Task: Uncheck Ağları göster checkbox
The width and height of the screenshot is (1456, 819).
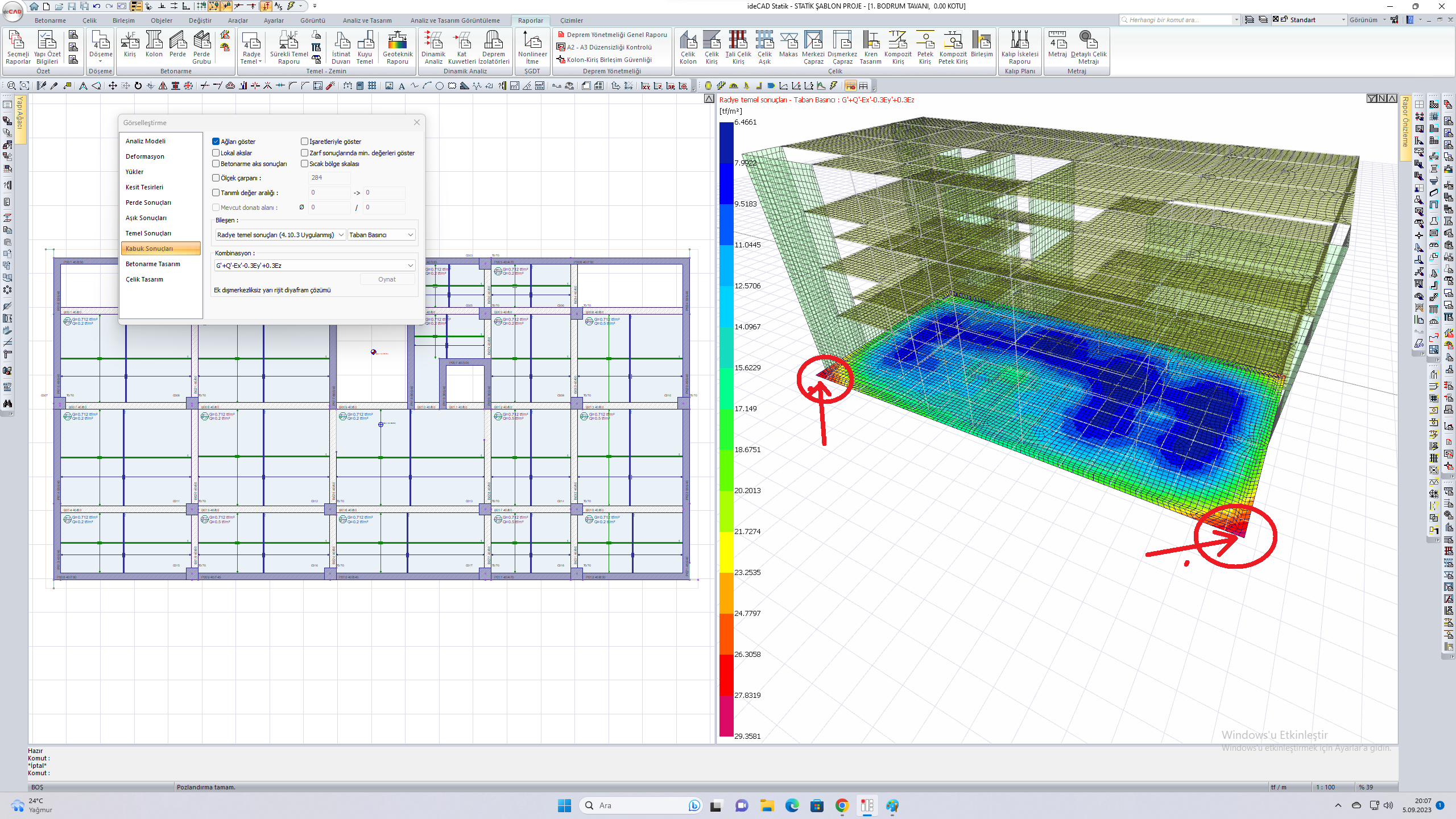Action: coord(216,142)
